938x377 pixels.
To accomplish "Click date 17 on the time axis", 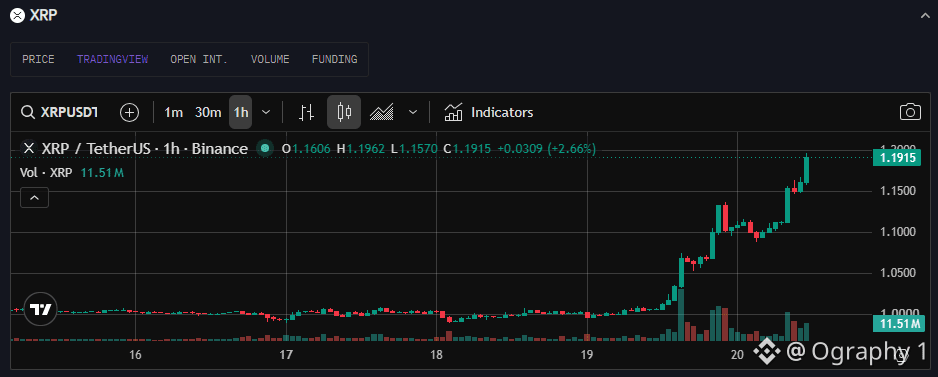I will 286,355.
